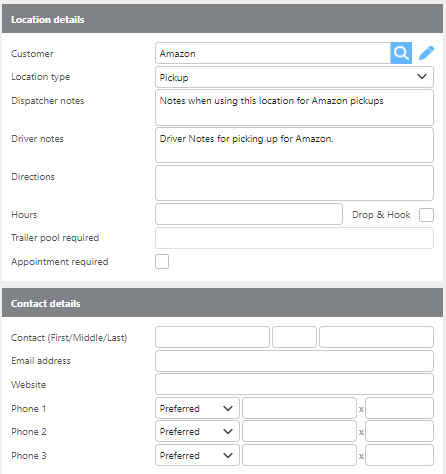Expand the Phone 3 Preferred dropdown
This screenshot has height=474, width=446.
[x=197, y=455]
